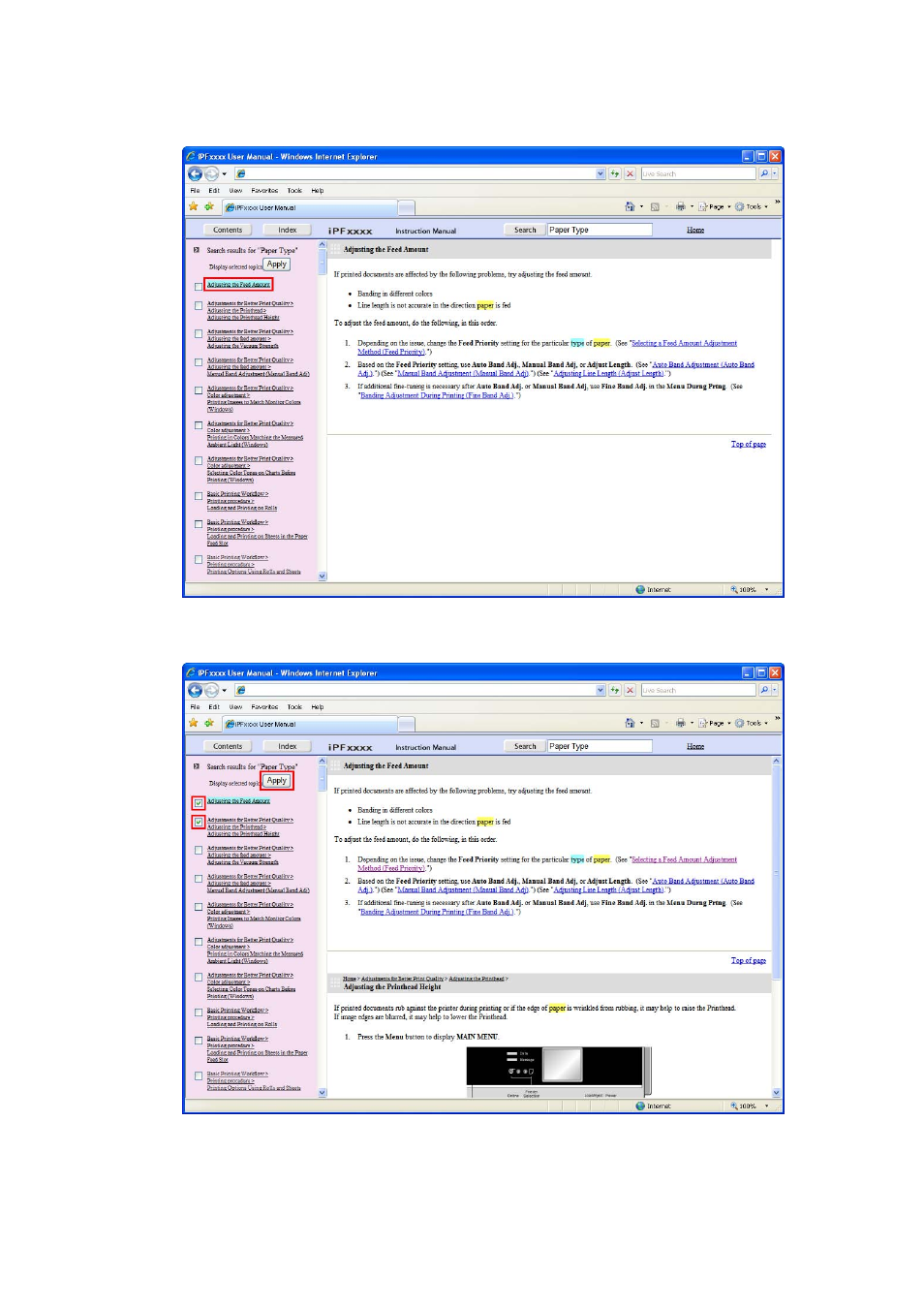924x1308 pixels.
Task: Click the Stop icon in the lower browser window
Action: pos(630,691)
